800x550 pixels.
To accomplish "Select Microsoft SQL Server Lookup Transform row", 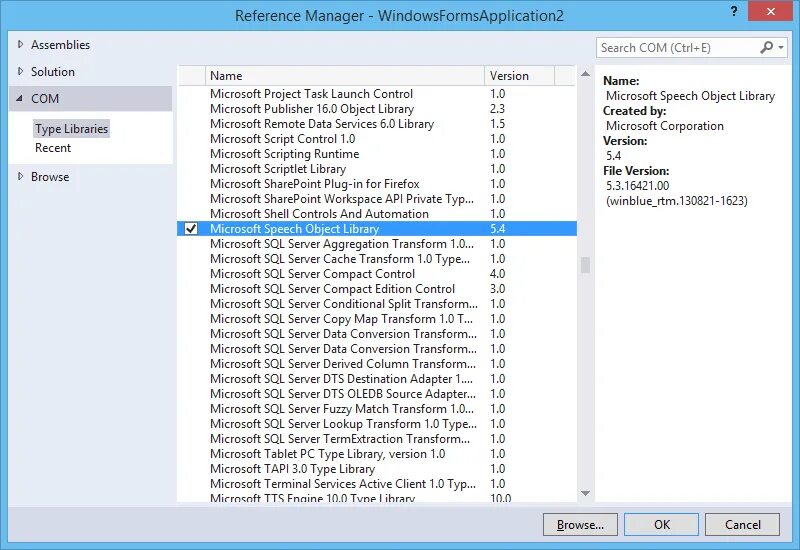I will click(377, 424).
